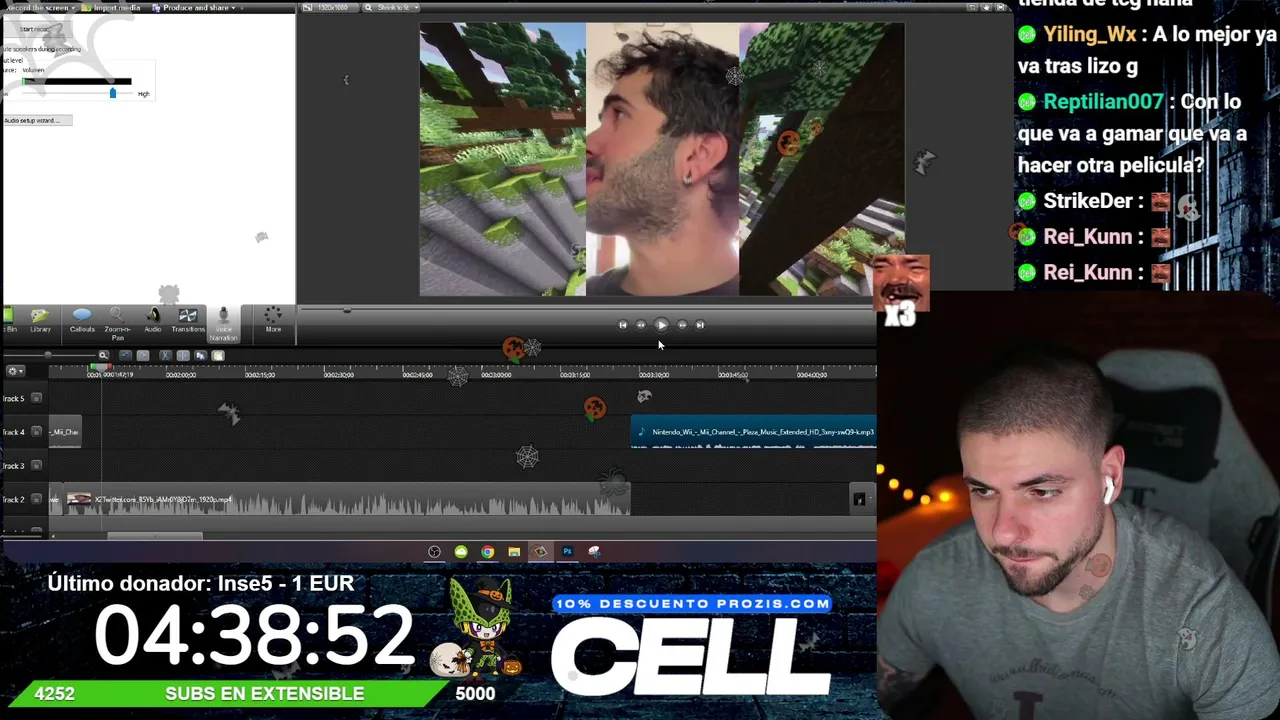Viewport: 1280px width, 720px height.
Task: Select the Mii_Chan clip on Track 4
Action: (65, 432)
